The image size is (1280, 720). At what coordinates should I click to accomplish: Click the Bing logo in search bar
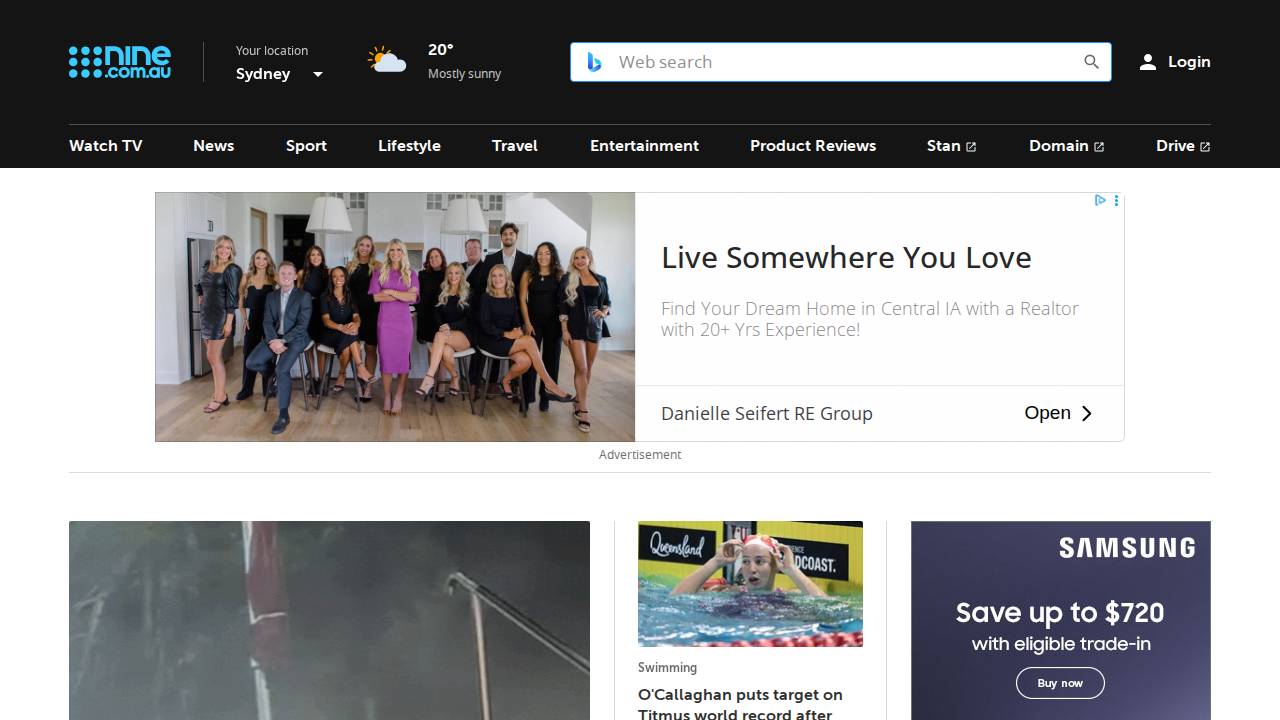(x=594, y=62)
